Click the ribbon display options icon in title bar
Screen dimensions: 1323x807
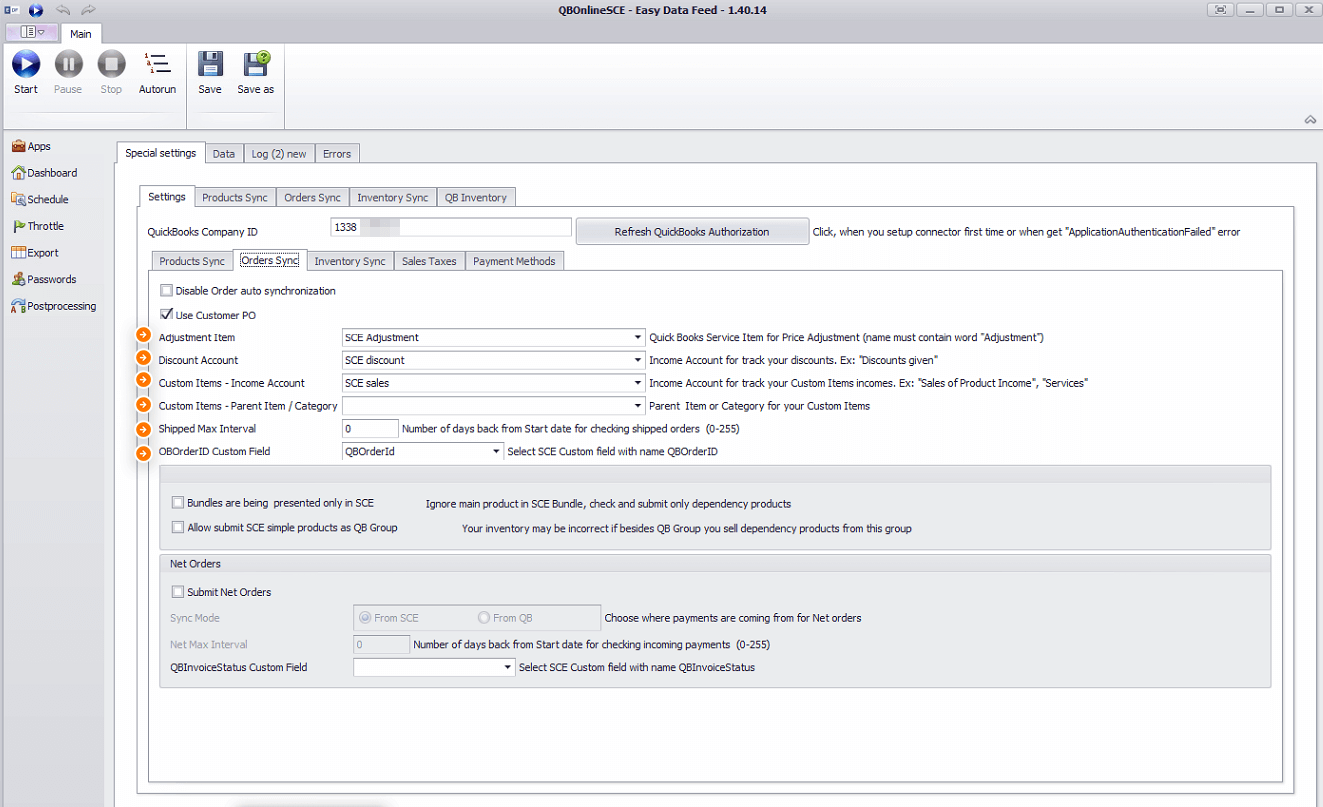[x=1220, y=10]
